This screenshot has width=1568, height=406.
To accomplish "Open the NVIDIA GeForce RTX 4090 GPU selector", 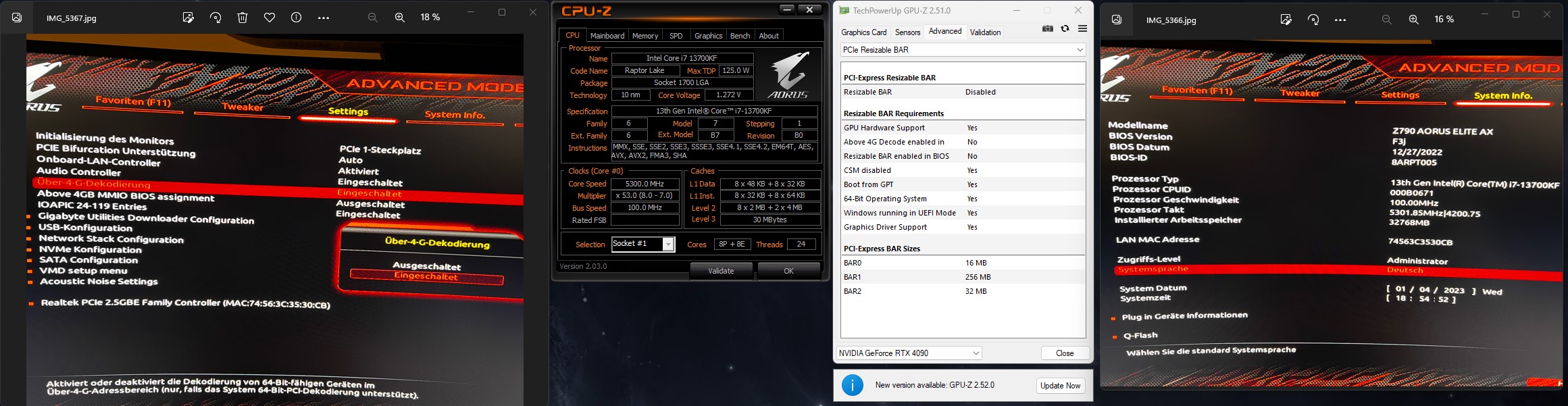I will pyautogui.click(x=909, y=353).
